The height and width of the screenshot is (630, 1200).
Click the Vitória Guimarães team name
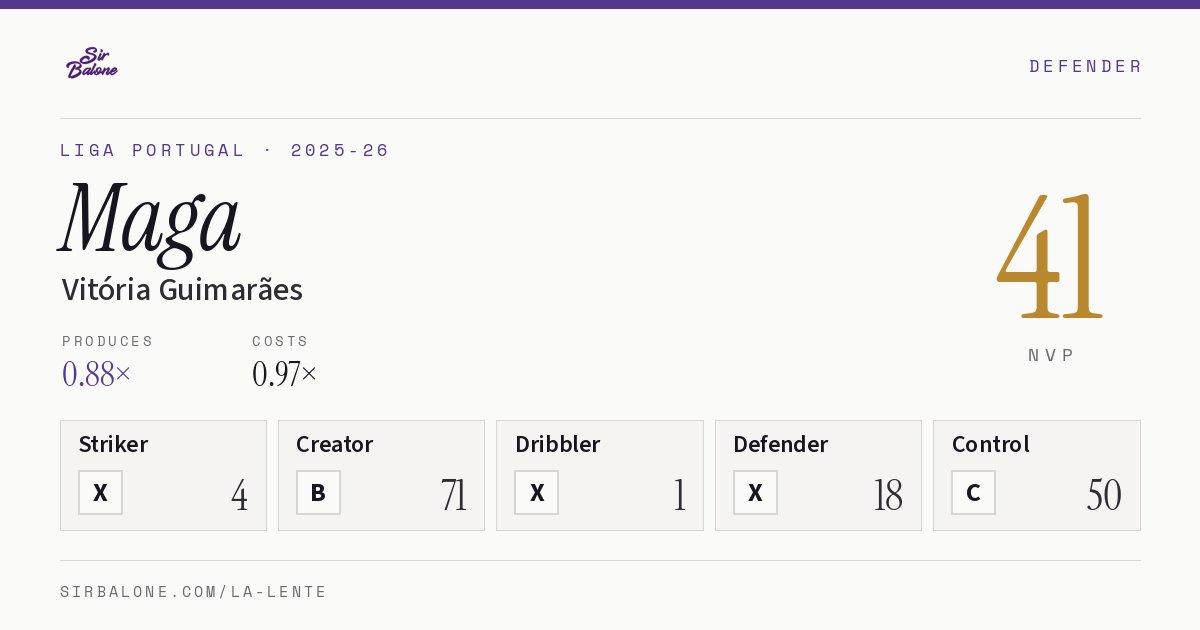[182, 290]
